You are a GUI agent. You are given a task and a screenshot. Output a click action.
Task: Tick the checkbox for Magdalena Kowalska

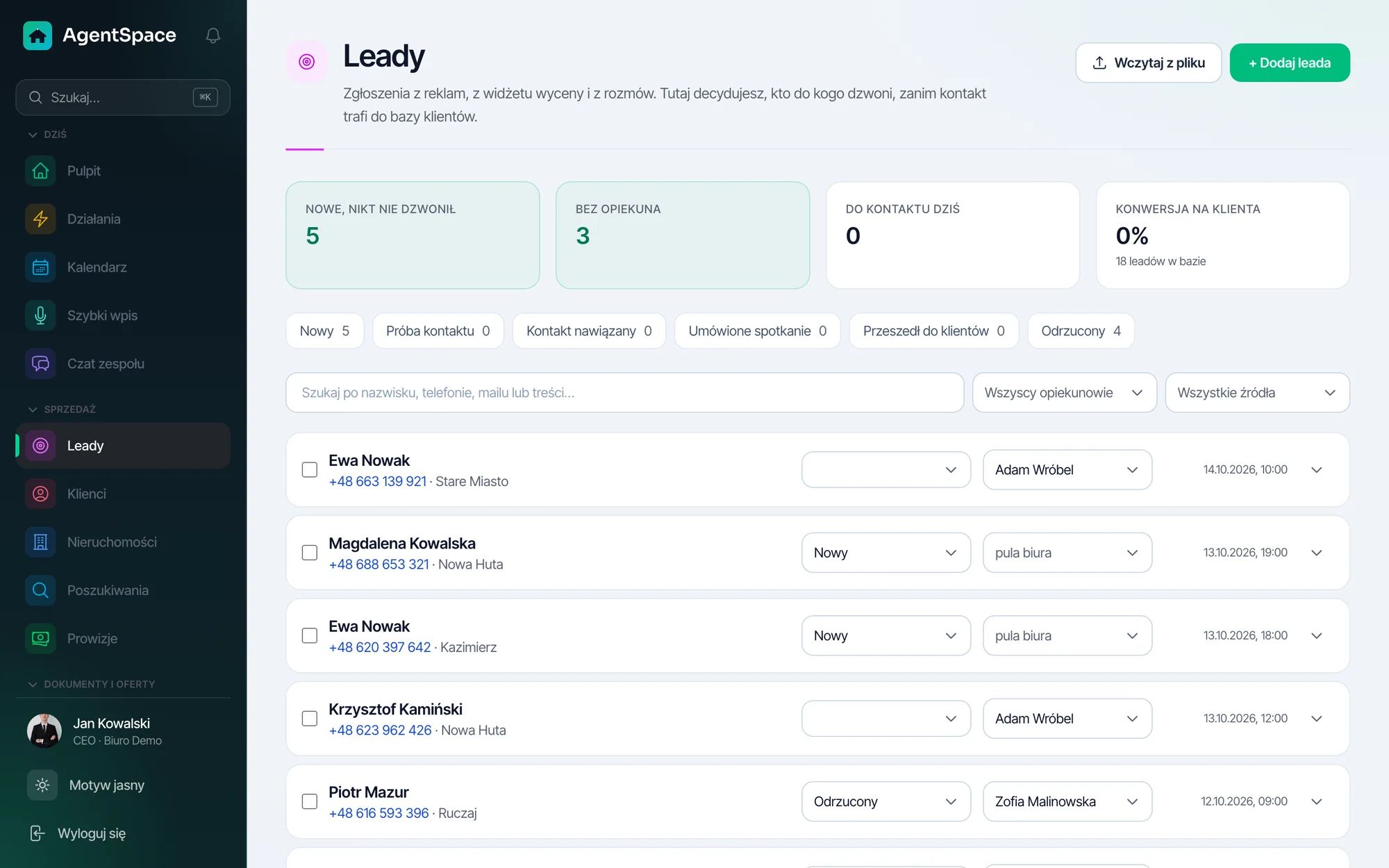310,553
